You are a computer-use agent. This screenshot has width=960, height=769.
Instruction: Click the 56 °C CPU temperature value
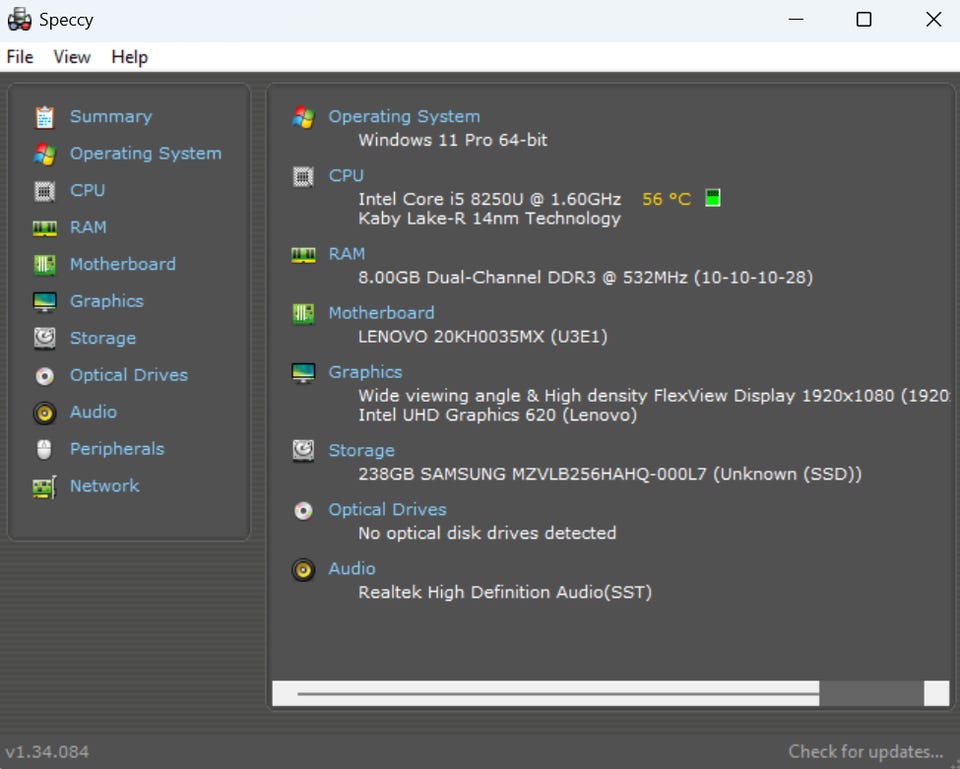[x=666, y=199]
